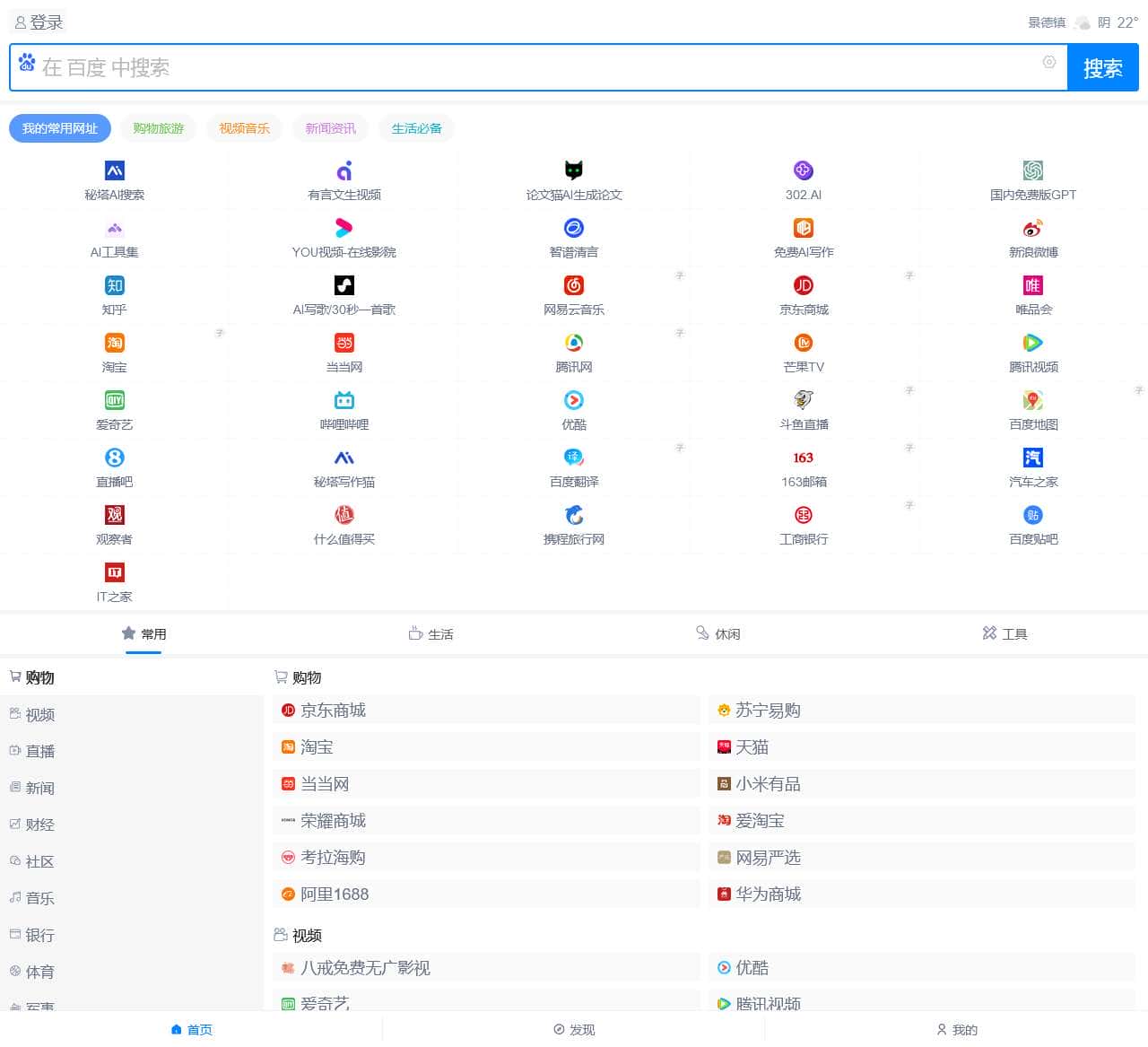1148x1047 pixels.
Task: Open the 网易云音乐 icon
Action: point(574,285)
